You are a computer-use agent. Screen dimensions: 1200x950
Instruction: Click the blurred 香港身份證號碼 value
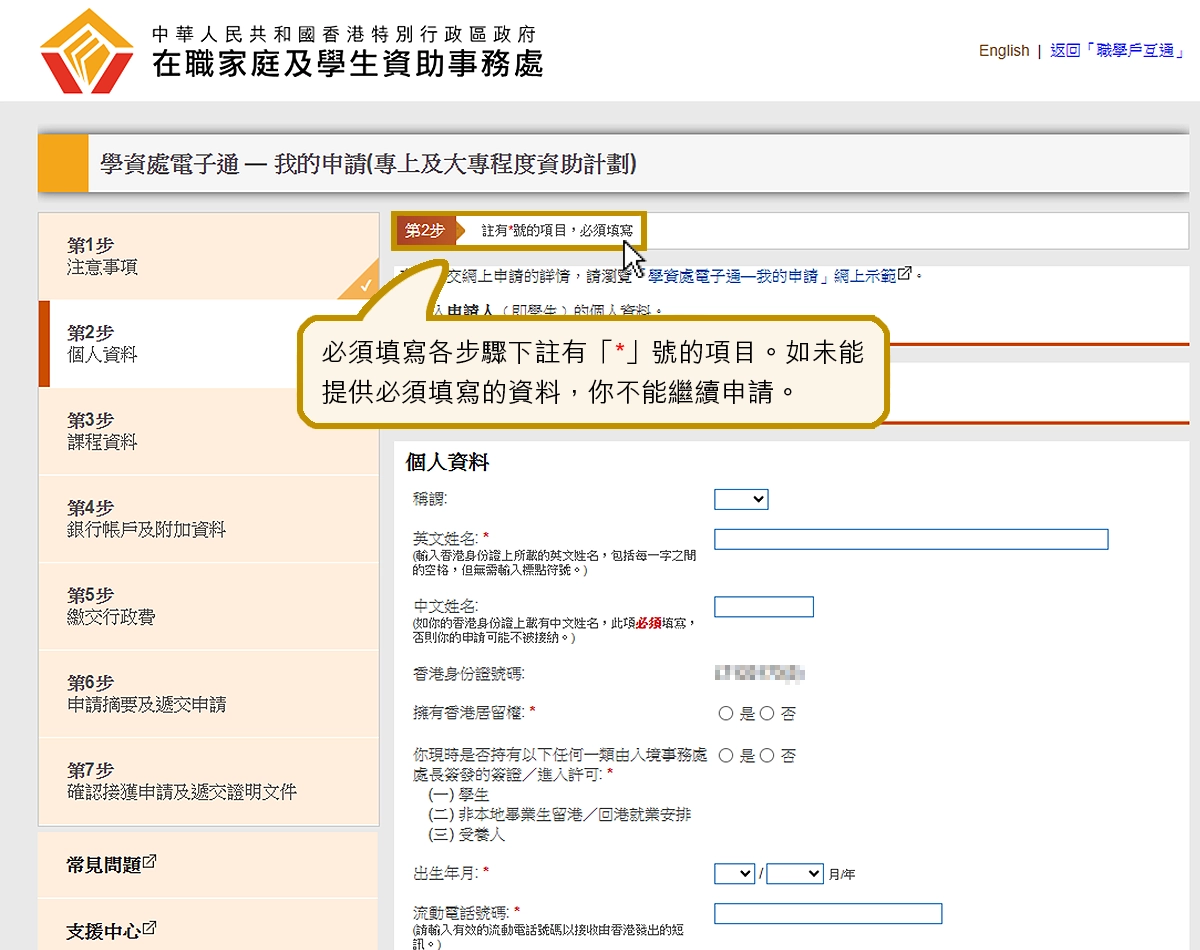pyautogui.click(x=760, y=674)
